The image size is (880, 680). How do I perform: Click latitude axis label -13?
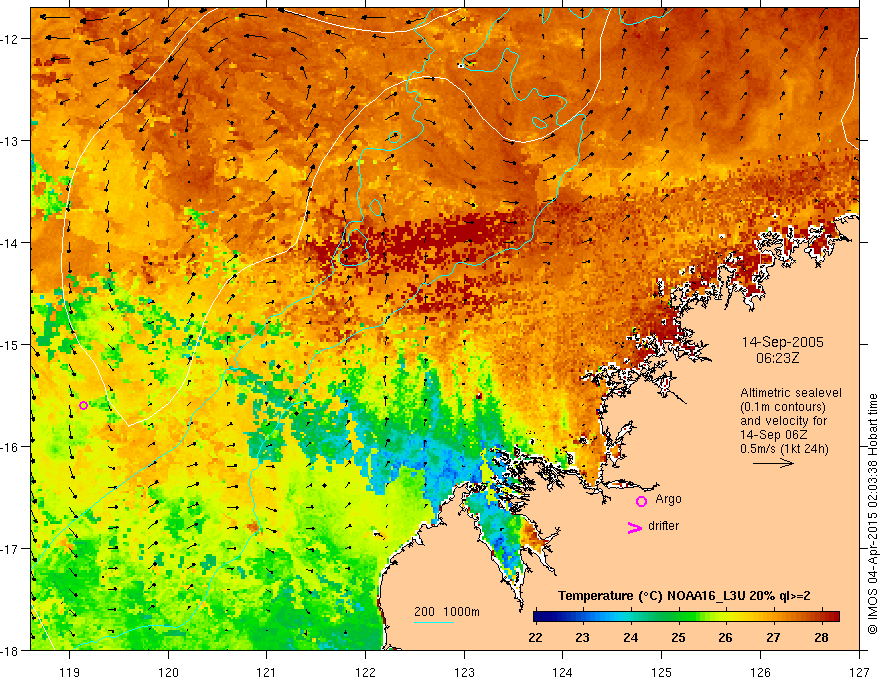[10, 141]
